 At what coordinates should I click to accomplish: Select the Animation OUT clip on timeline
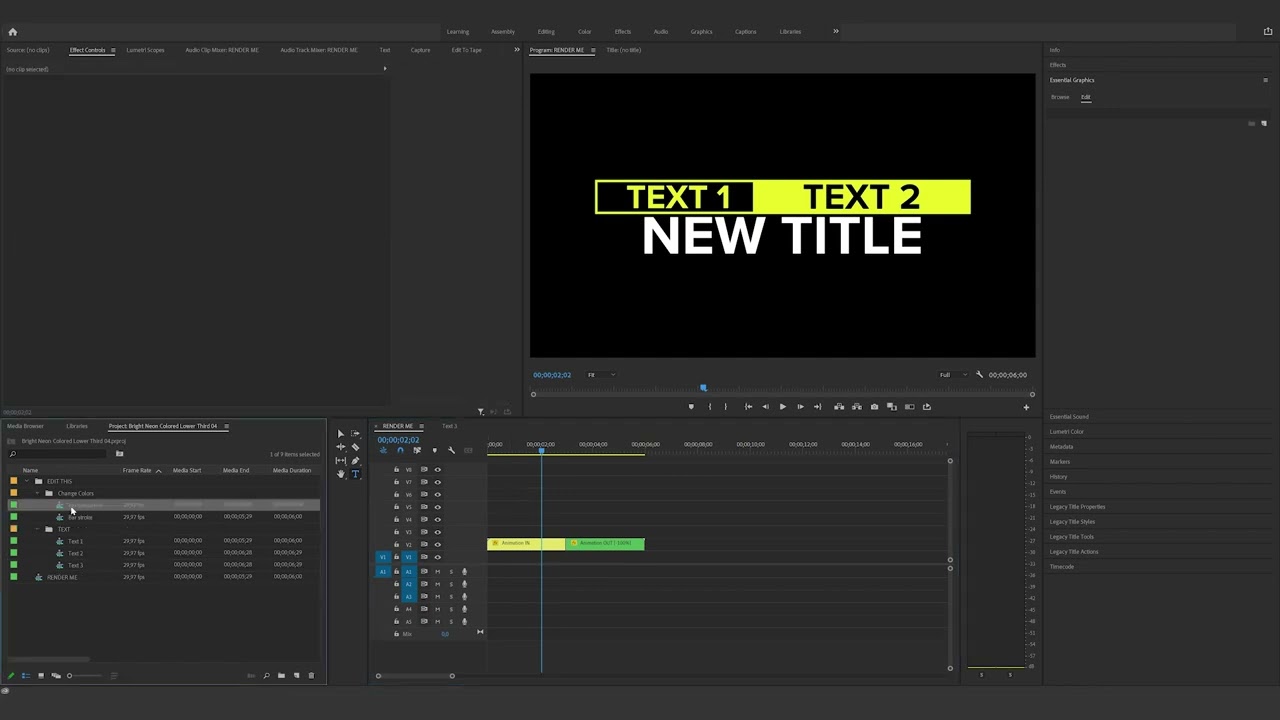point(605,544)
